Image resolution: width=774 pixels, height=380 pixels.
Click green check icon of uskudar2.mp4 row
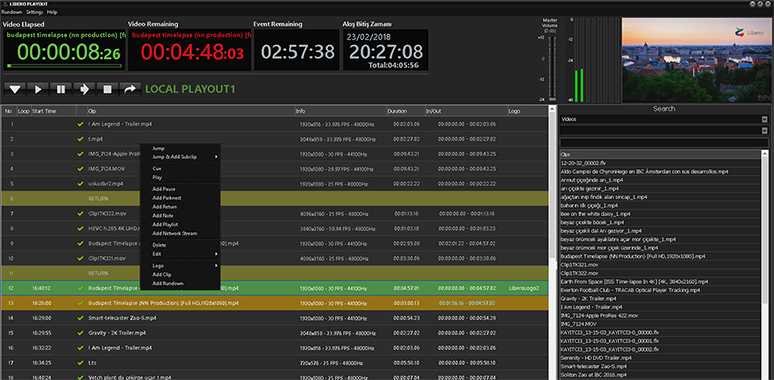pos(80,184)
